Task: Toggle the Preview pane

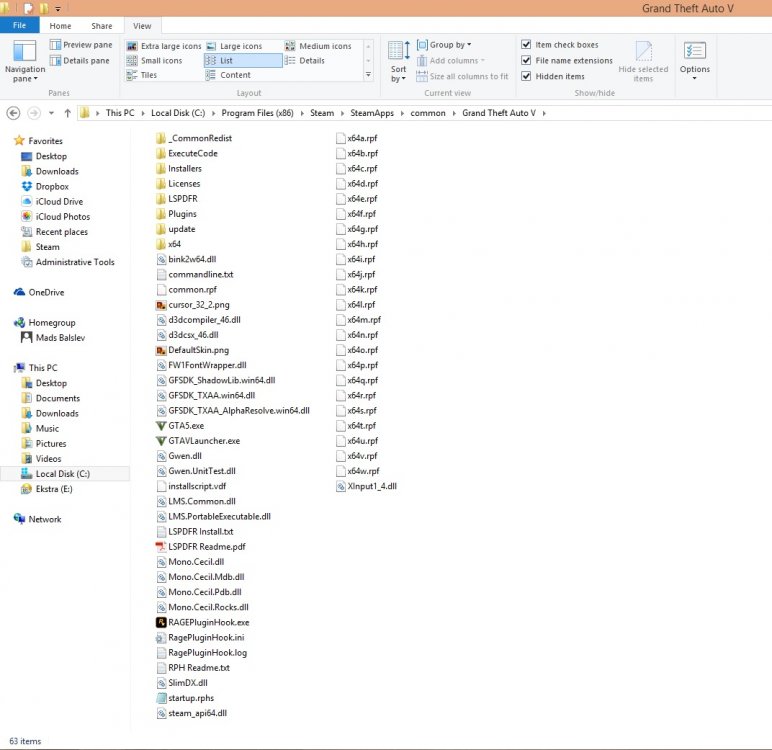Action: point(81,45)
